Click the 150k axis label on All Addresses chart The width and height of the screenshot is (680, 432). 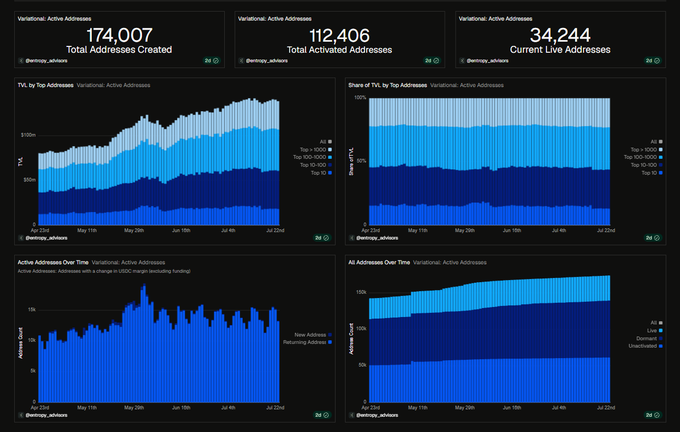pyautogui.click(x=361, y=292)
